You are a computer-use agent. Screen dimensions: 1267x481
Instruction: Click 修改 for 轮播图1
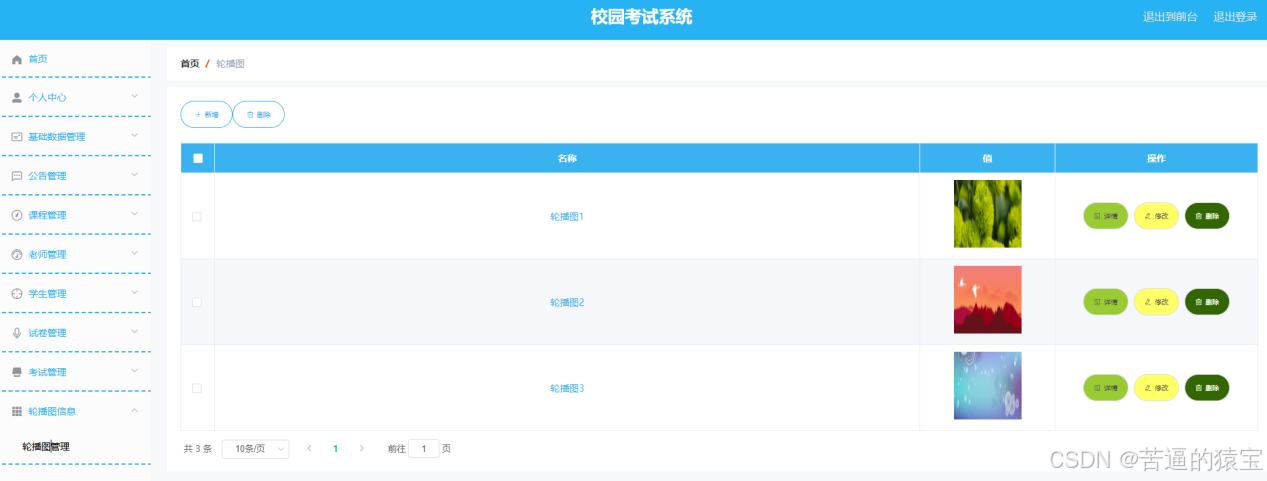click(1156, 216)
